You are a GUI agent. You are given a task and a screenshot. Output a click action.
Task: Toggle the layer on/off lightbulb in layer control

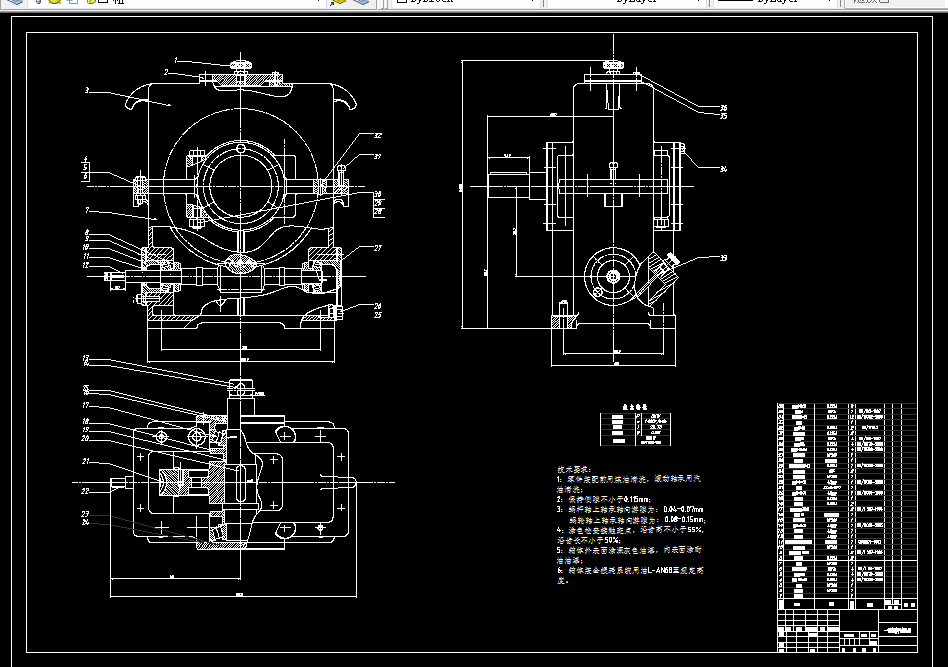click(38, 5)
